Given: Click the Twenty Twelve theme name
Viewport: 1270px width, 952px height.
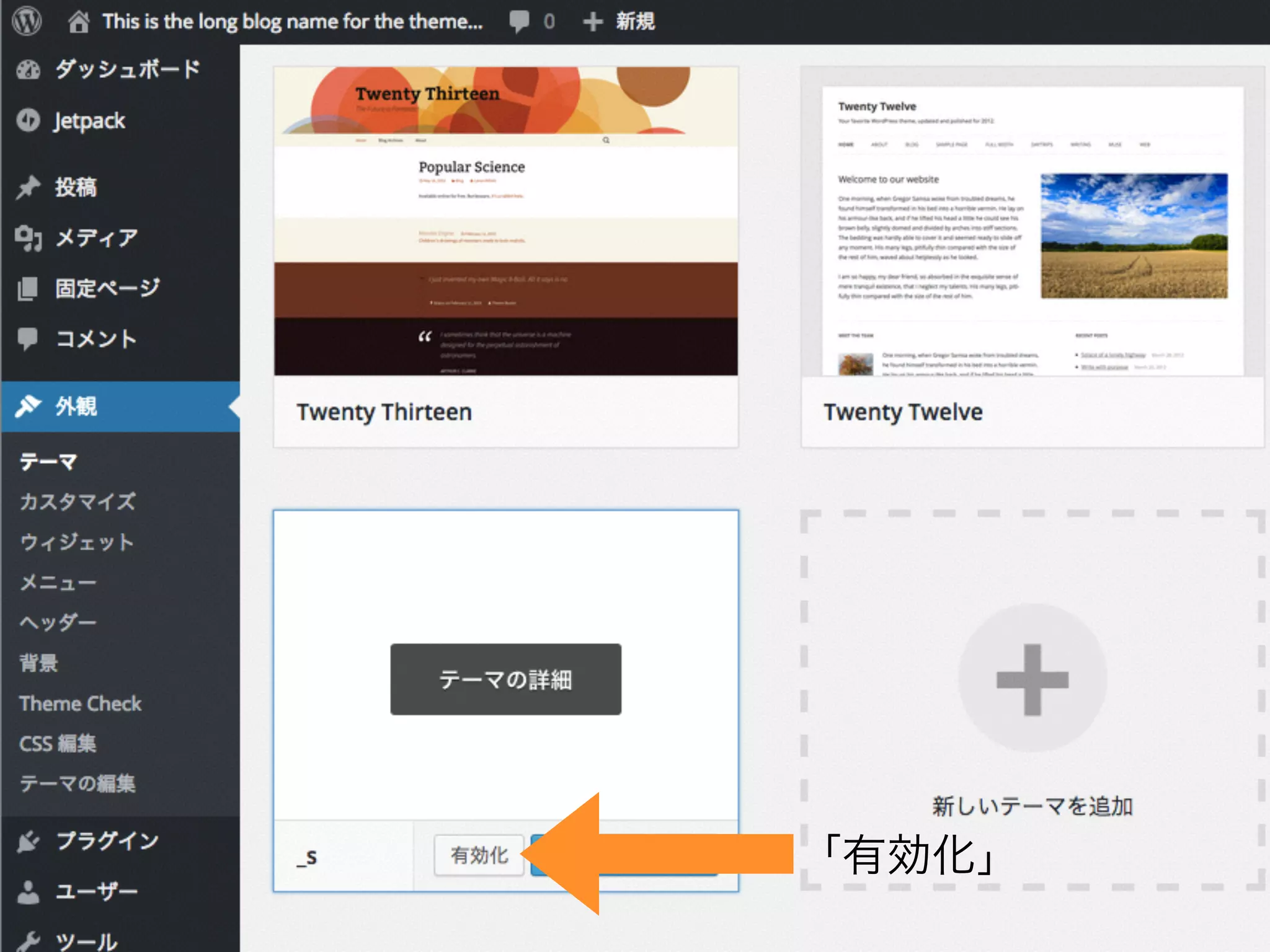Looking at the screenshot, I should (x=903, y=412).
